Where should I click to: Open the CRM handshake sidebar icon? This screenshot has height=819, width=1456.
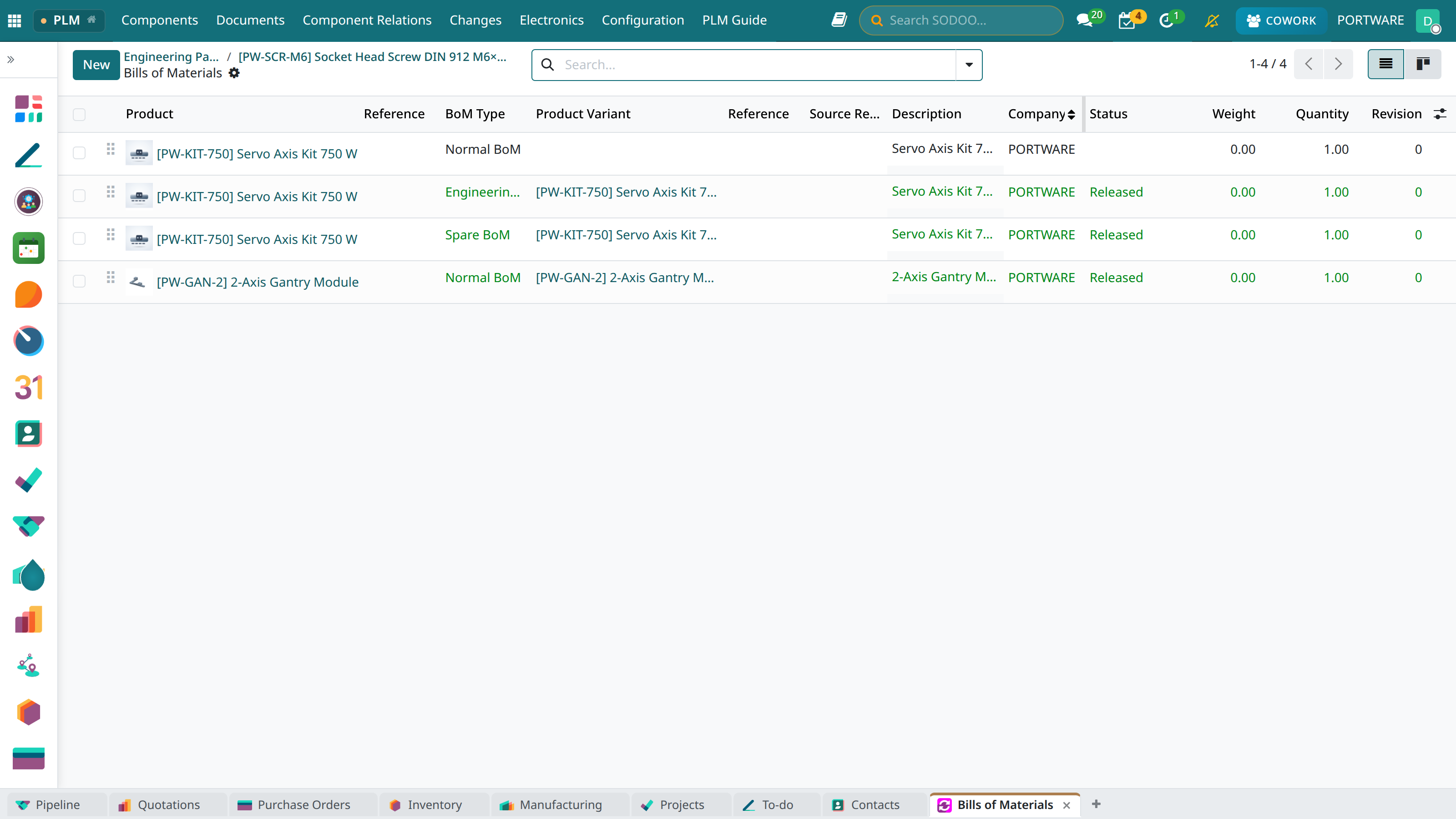click(29, 526)
